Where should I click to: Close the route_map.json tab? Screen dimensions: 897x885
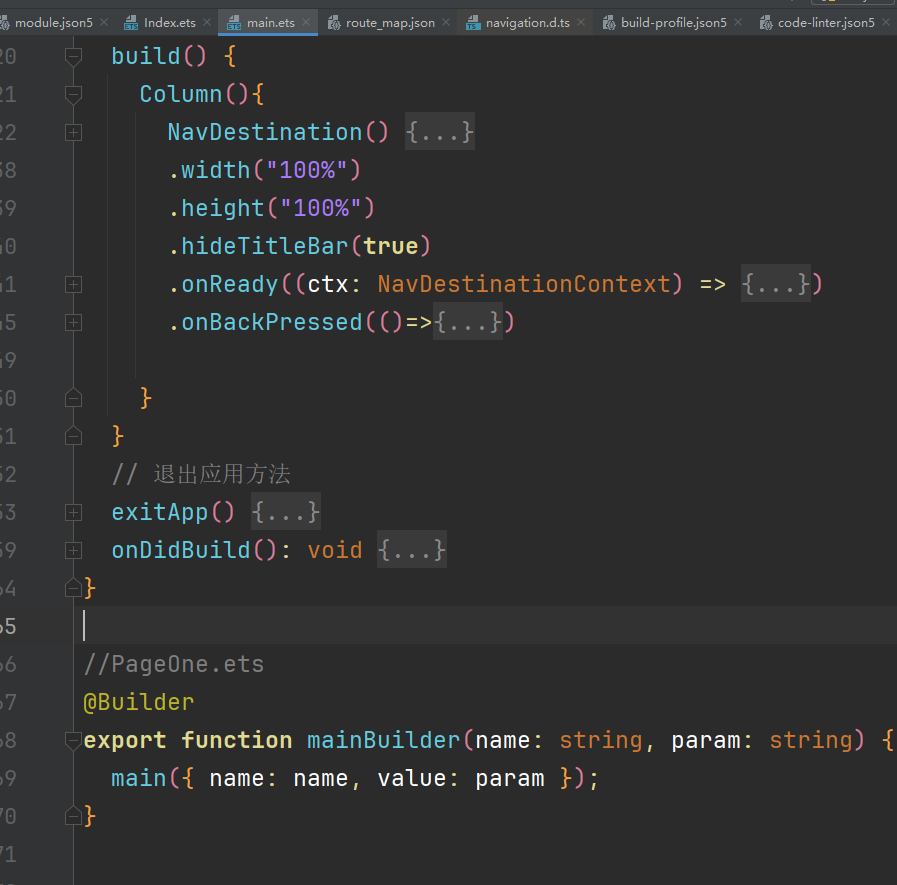446,22
